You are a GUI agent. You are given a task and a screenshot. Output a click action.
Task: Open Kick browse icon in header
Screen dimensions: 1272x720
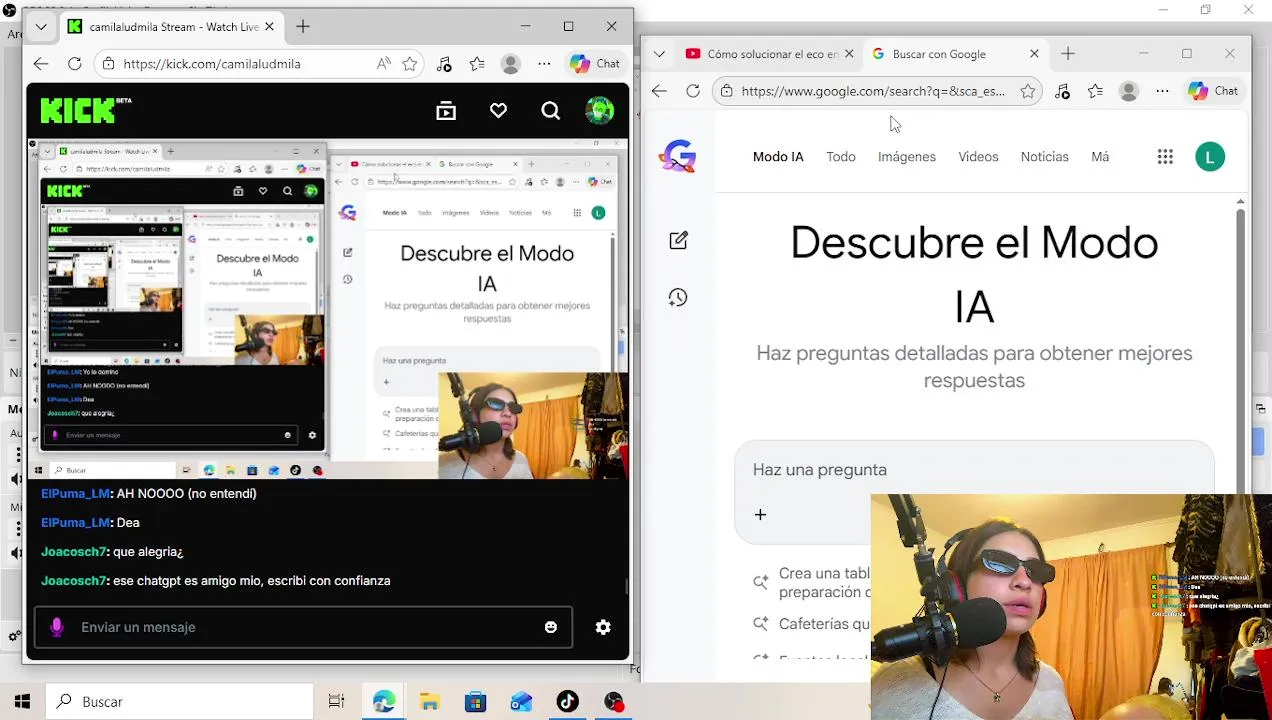pos(446,111)
